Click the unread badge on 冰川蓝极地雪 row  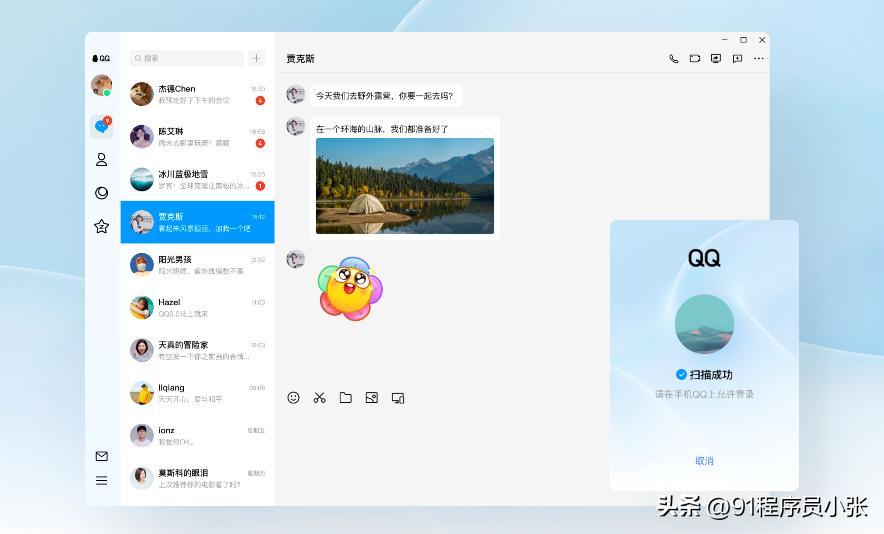pyautogui.click(x=260, y=186)
